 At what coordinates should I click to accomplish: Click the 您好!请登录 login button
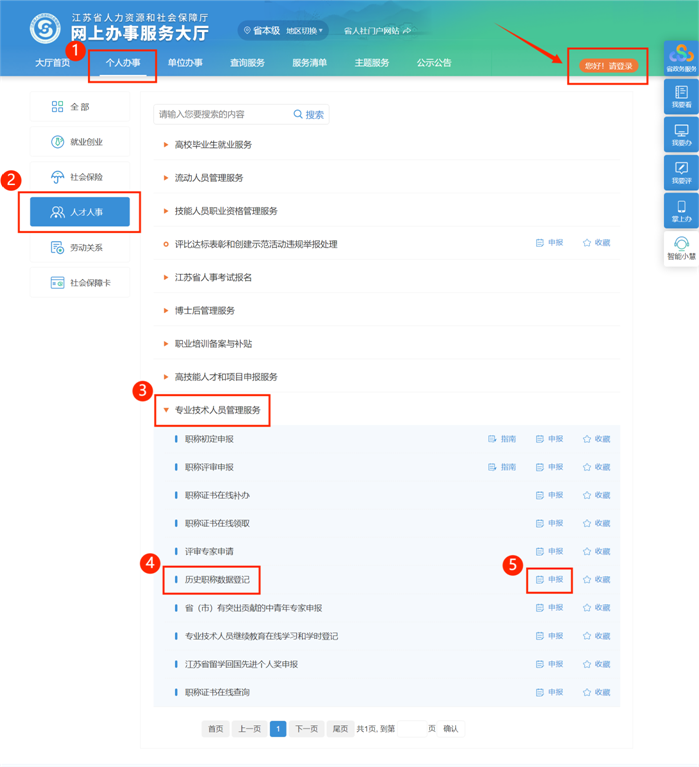tap(609, 66)
